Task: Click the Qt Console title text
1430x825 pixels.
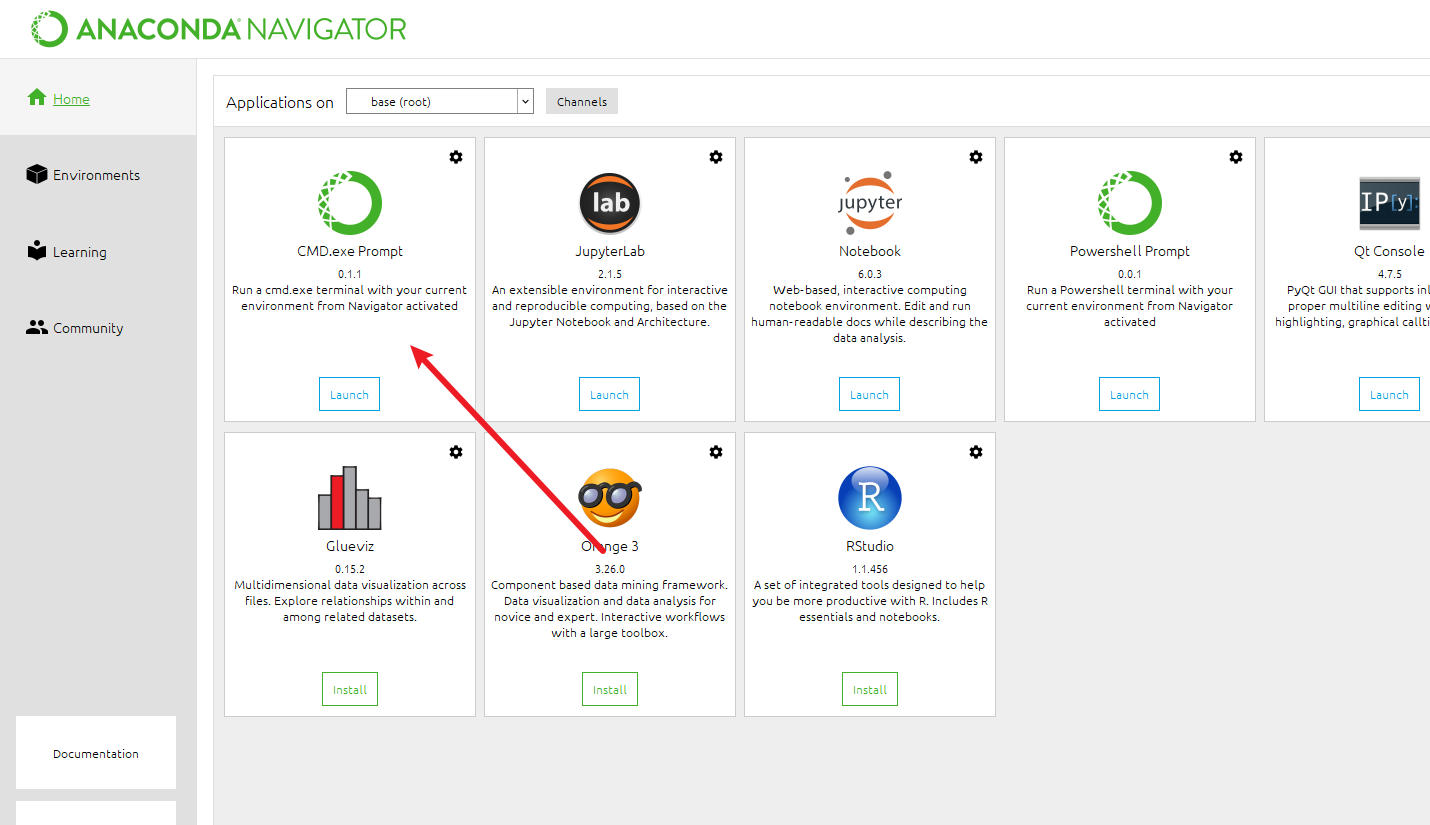Action: click(1390, 251)
